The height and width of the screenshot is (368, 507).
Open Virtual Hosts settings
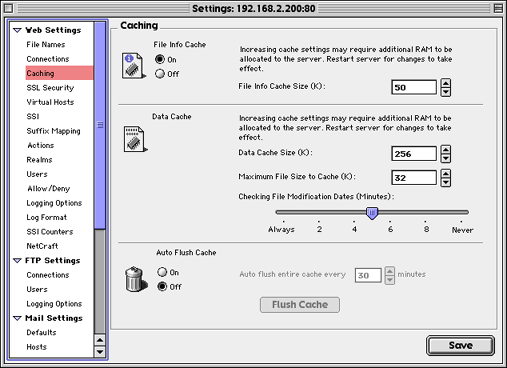pyautogui.click(x=50, y=102)
